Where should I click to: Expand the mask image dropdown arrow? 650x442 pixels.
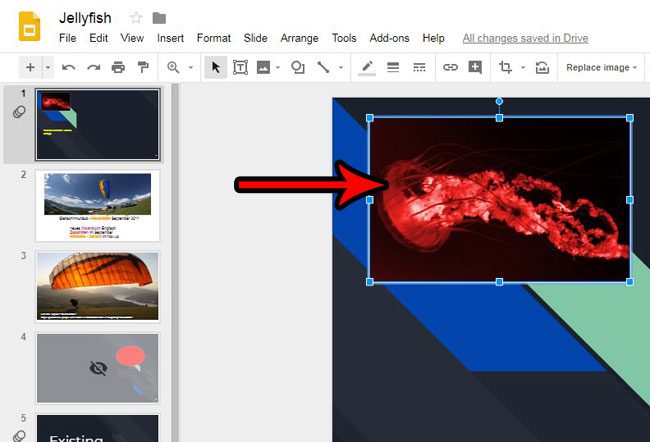point(523,67)
